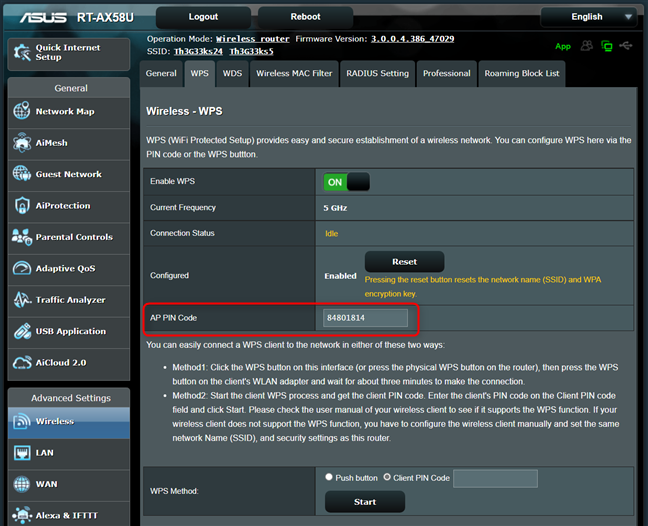Click the AiMesh icon in sidebar
Image resolution: width=648 pixels, height=526 pixels.
click(21, 143)
